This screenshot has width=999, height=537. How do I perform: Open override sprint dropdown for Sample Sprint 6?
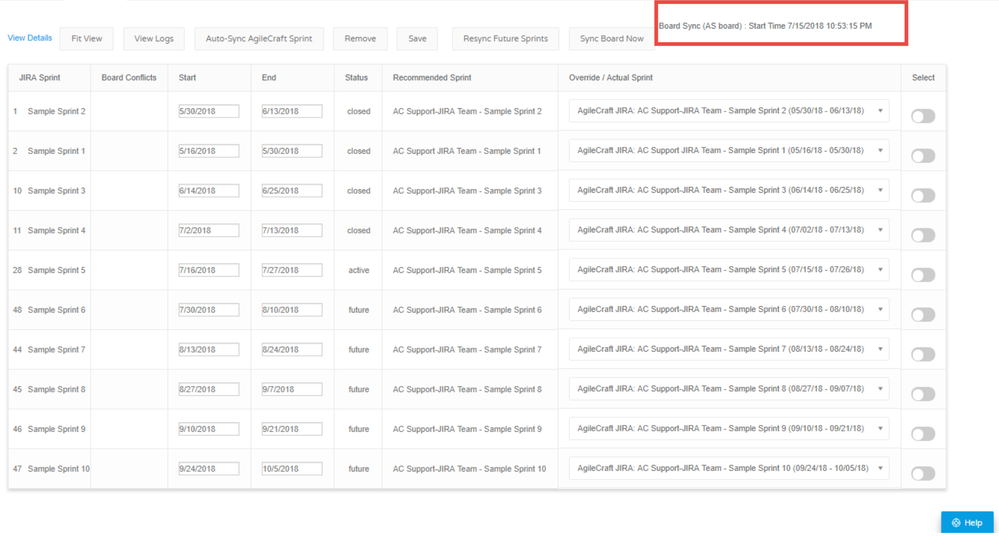click(729, 309)
